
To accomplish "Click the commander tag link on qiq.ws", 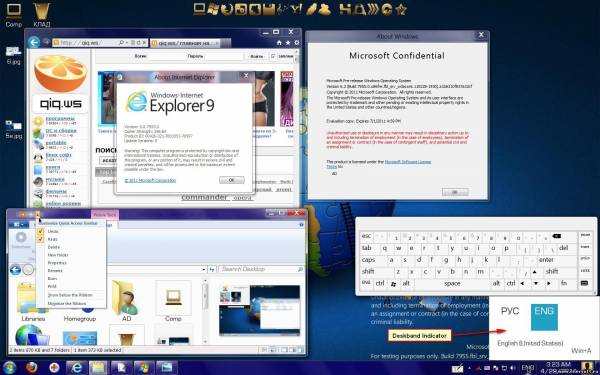I will pos(204,197).
